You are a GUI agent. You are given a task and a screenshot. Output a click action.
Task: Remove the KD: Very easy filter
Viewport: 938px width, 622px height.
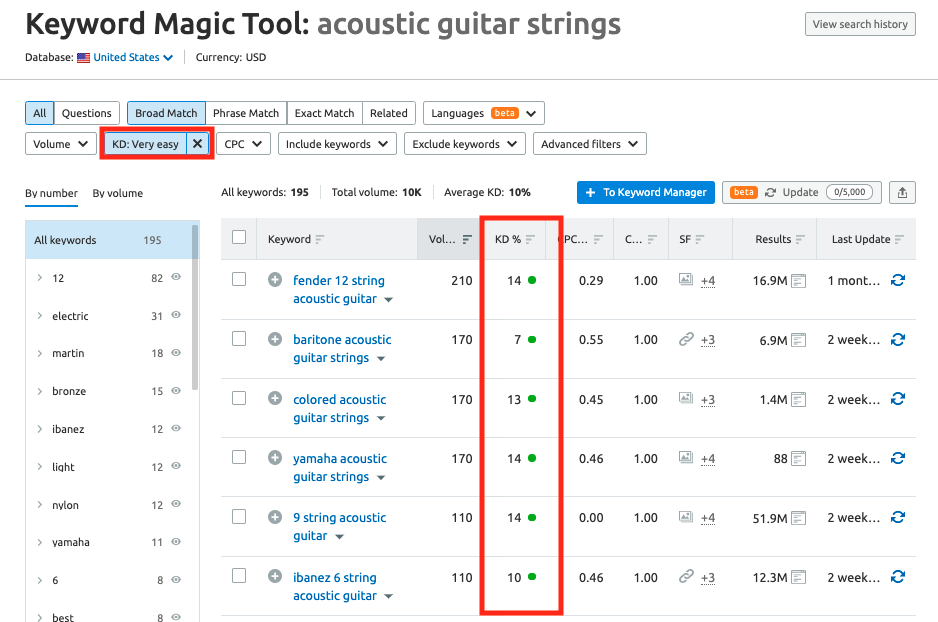(x=198, y=144)
